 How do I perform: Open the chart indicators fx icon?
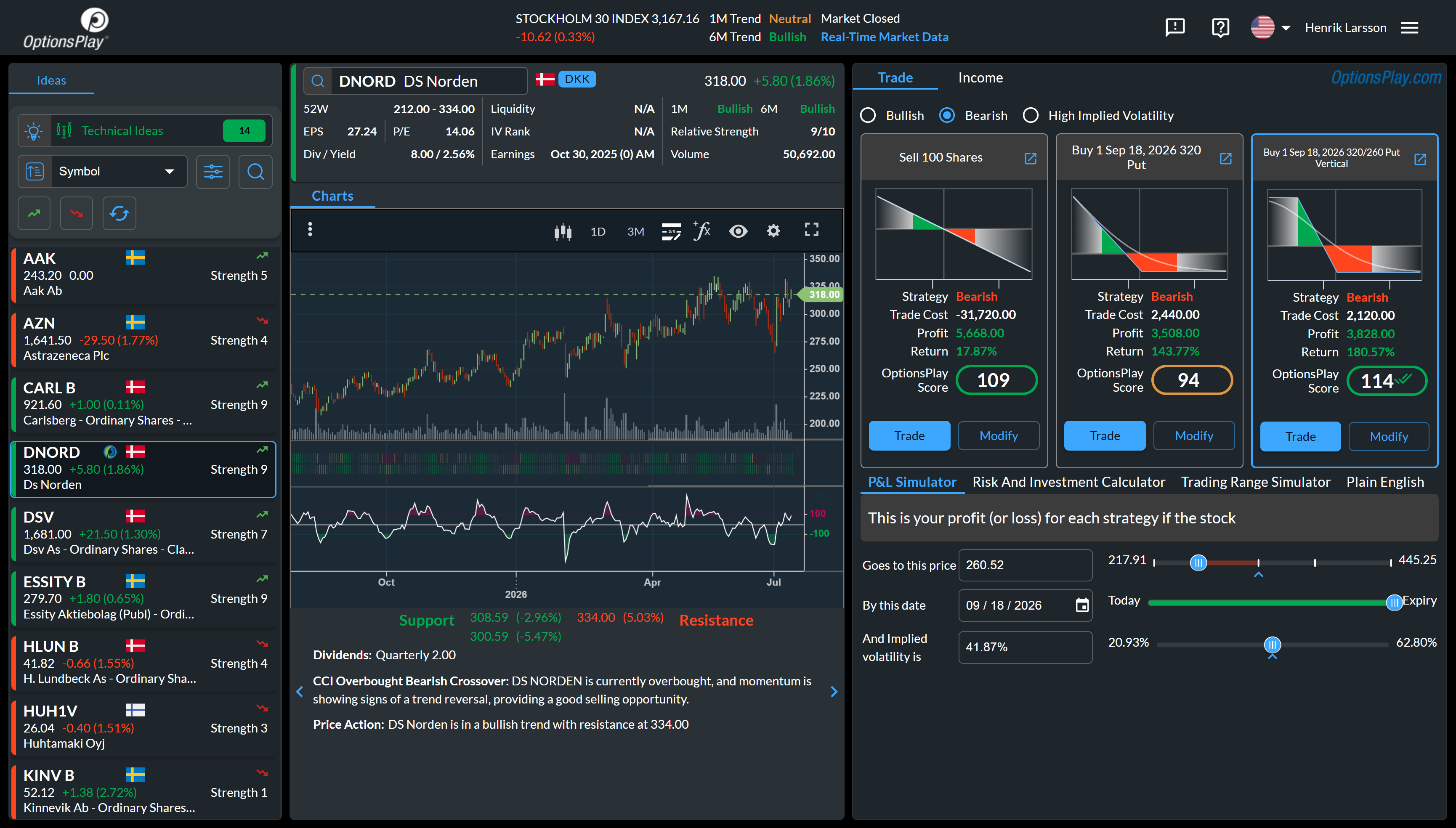tap(702, 231)
